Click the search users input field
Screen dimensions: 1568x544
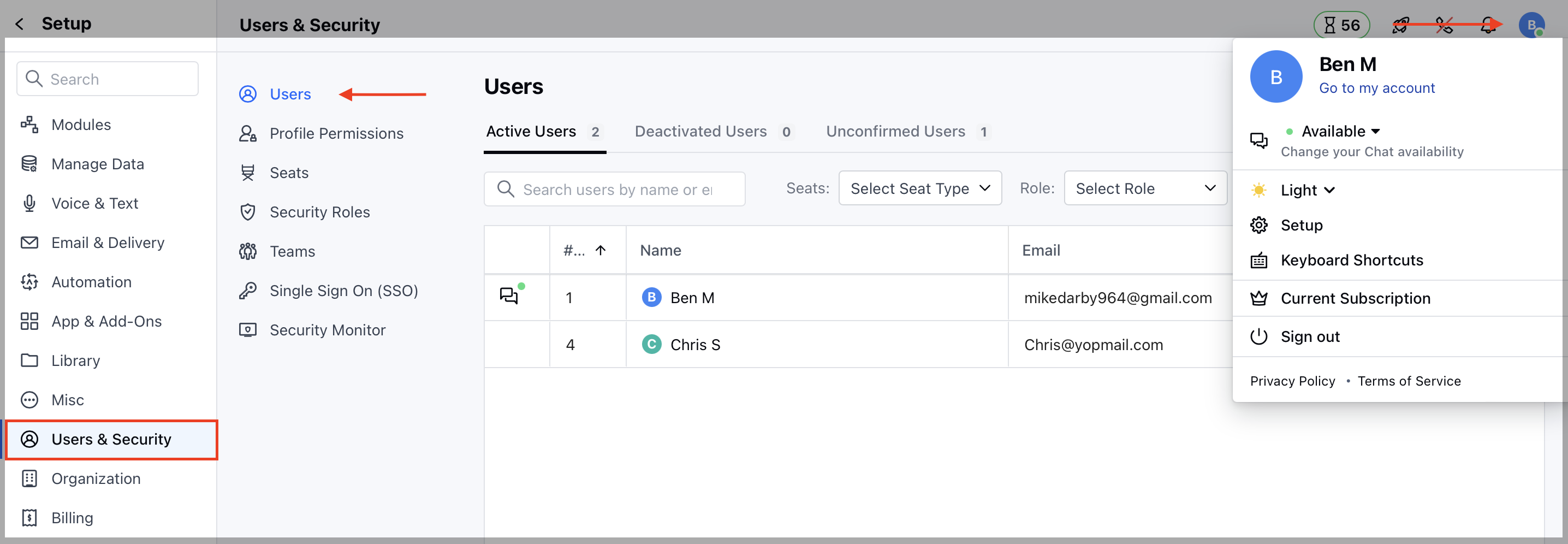click(615, 189)
